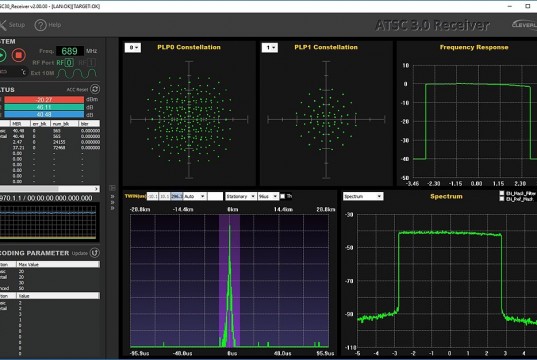Start reception with the green play button
The image size is (537, 360).
[2, 55]
